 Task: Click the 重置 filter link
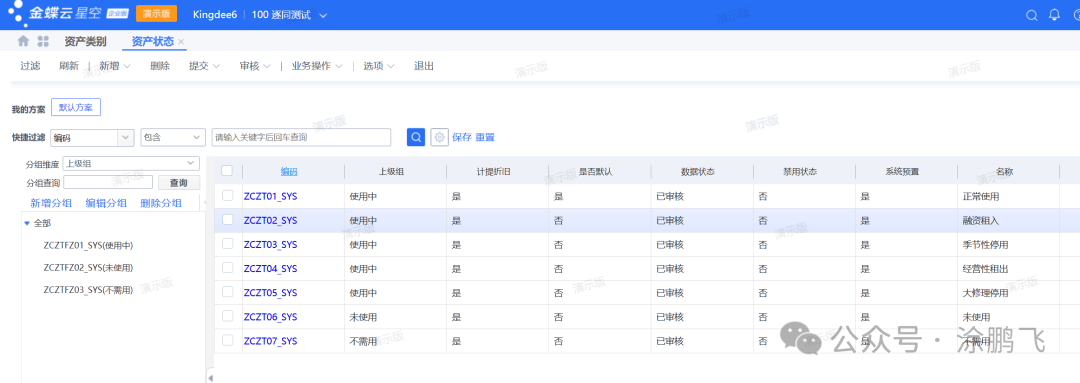point(485,137)
